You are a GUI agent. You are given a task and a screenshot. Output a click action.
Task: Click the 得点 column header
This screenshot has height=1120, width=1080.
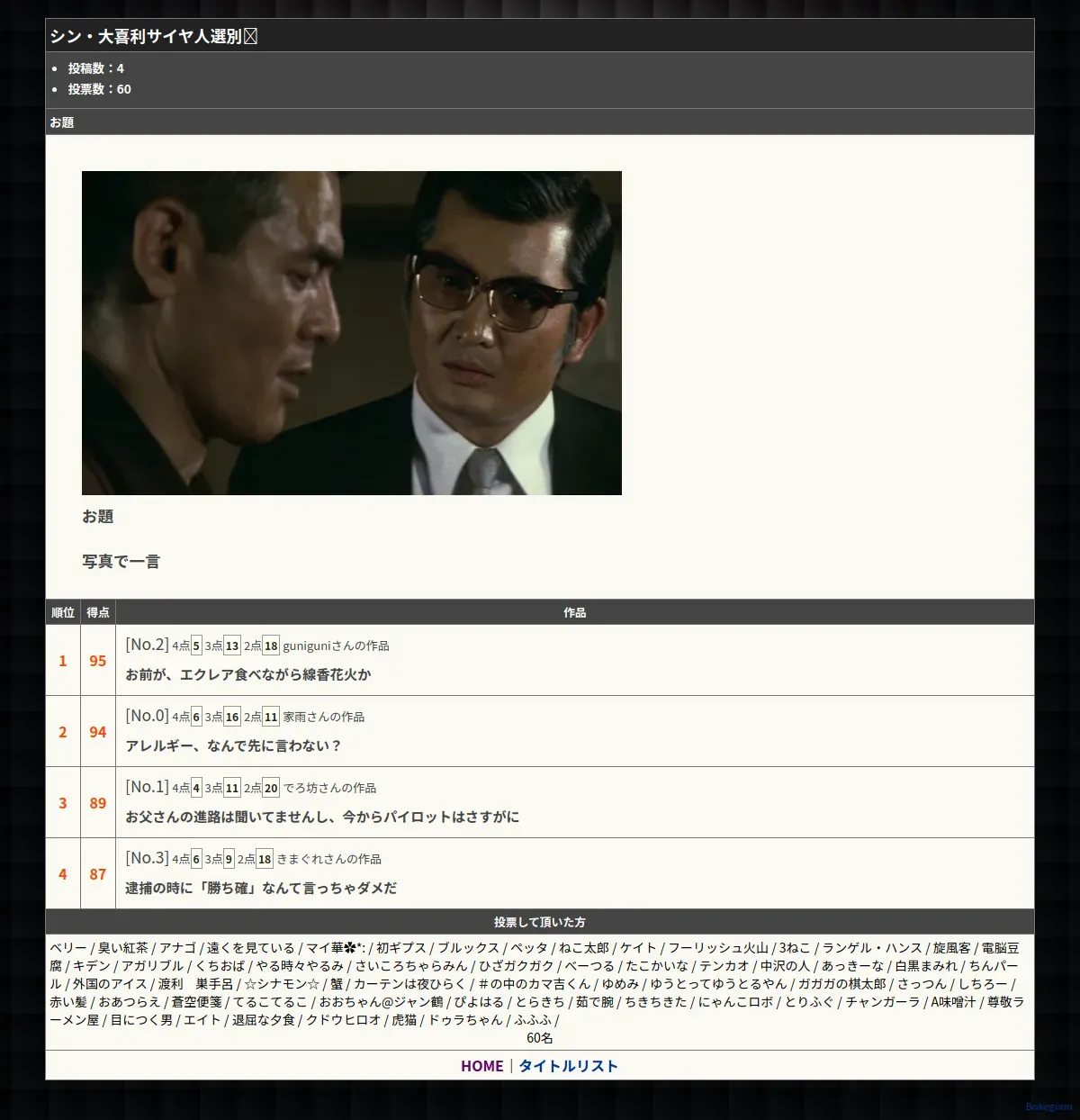98,612
